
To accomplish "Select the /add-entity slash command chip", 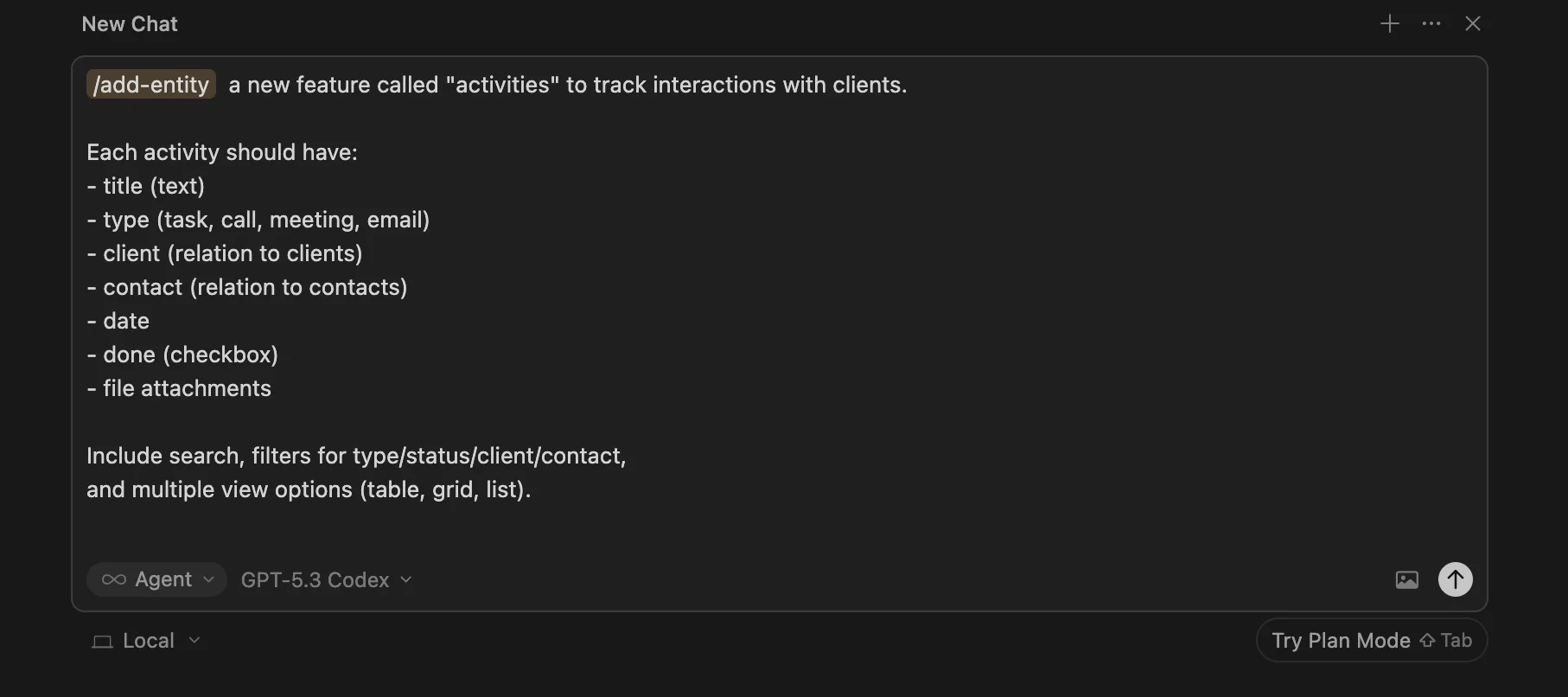I will (150, 84).
